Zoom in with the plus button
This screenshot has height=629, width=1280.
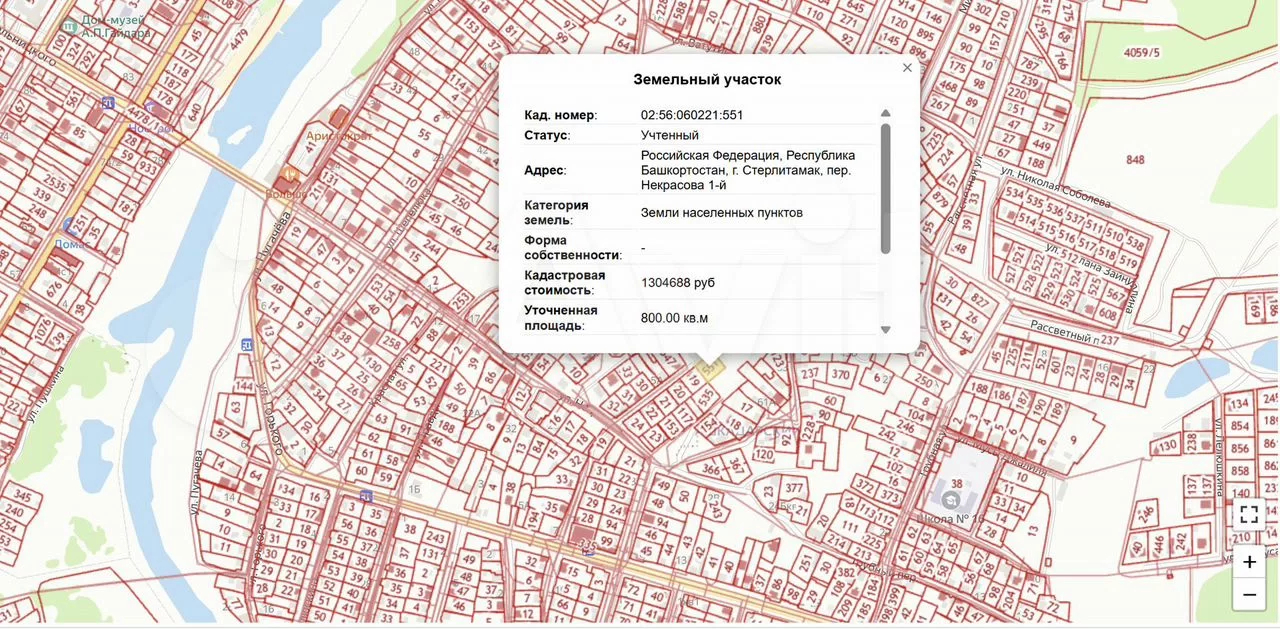coord(1249,562)
